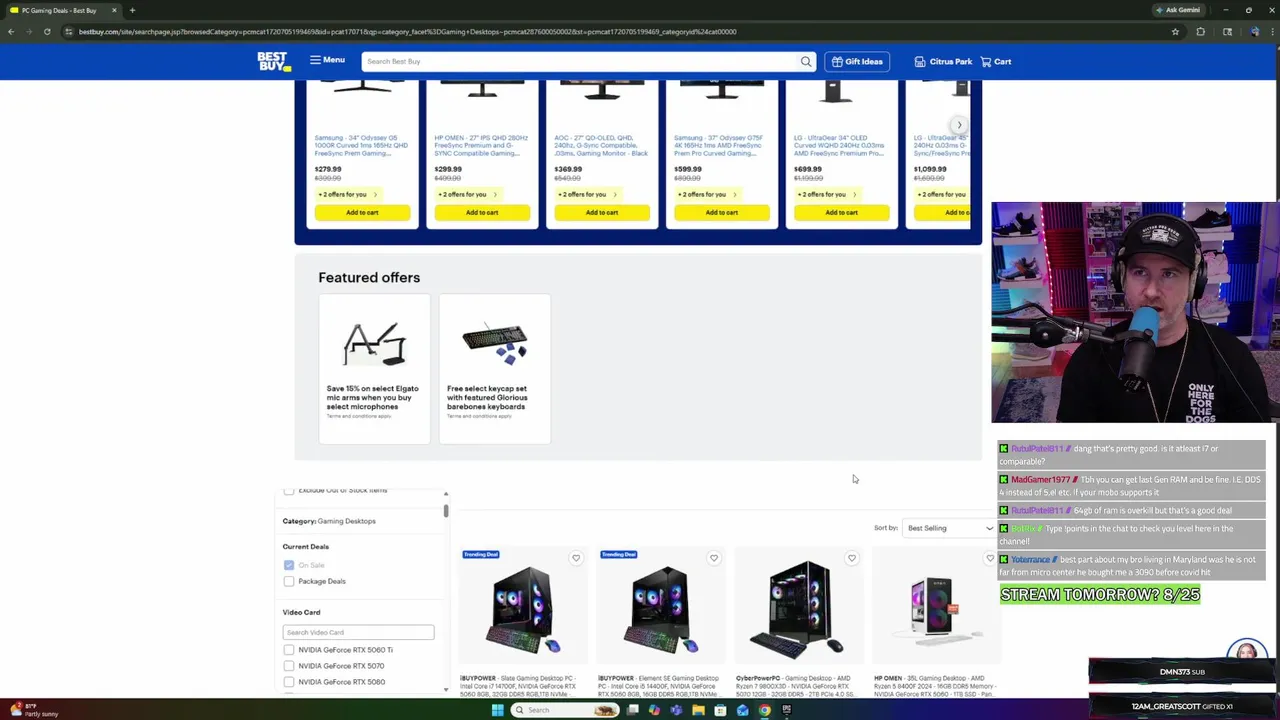Save CyberPowerPC gaming desktop with heart icon

coord(852,558)
